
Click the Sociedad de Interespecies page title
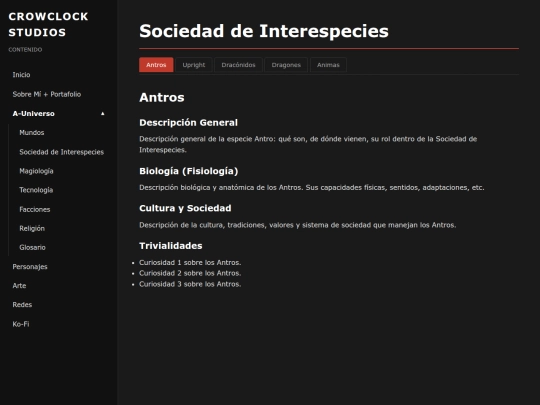[x=264, y=31]
